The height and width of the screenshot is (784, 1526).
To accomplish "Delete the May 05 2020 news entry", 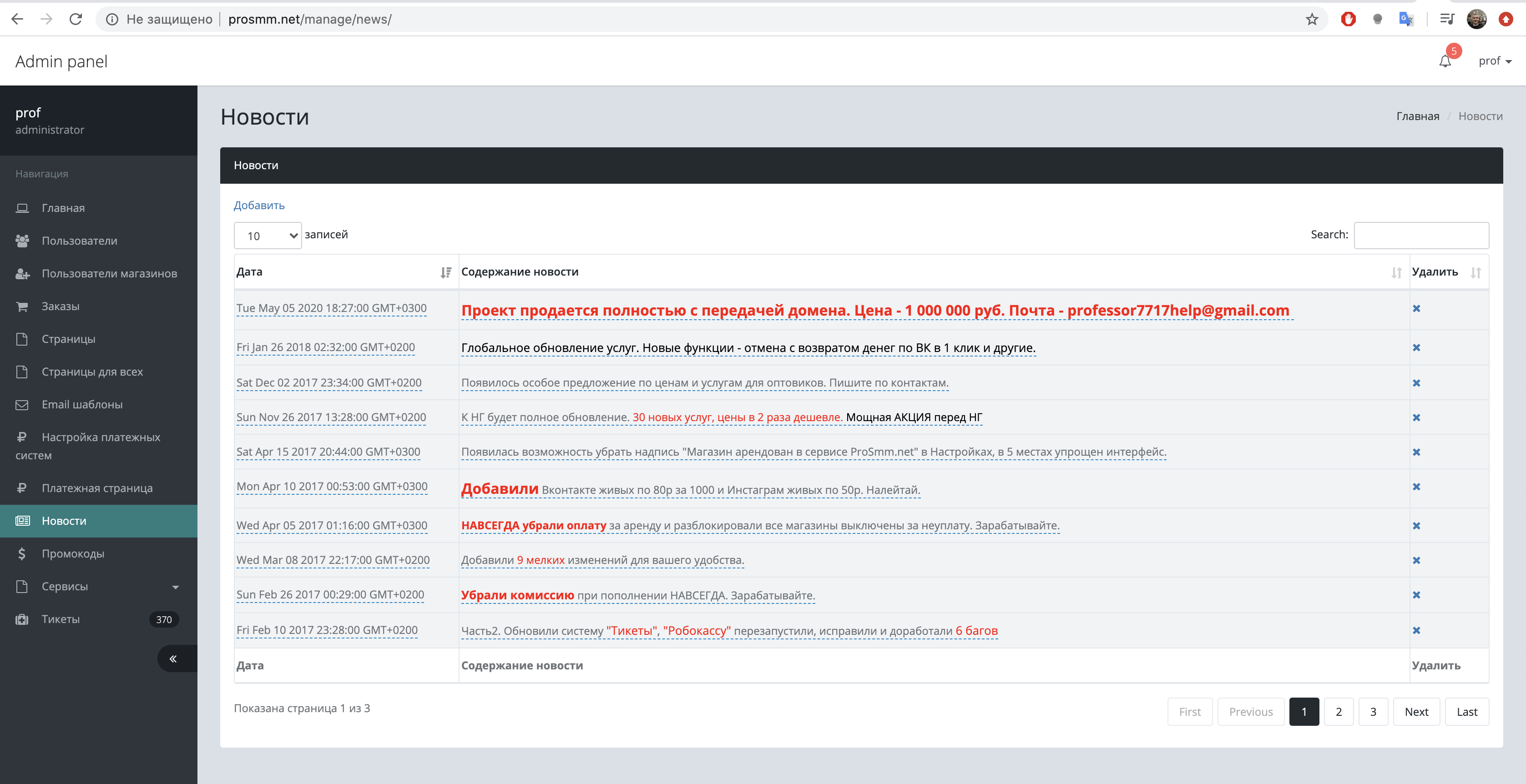I will tap(1416, 308).
